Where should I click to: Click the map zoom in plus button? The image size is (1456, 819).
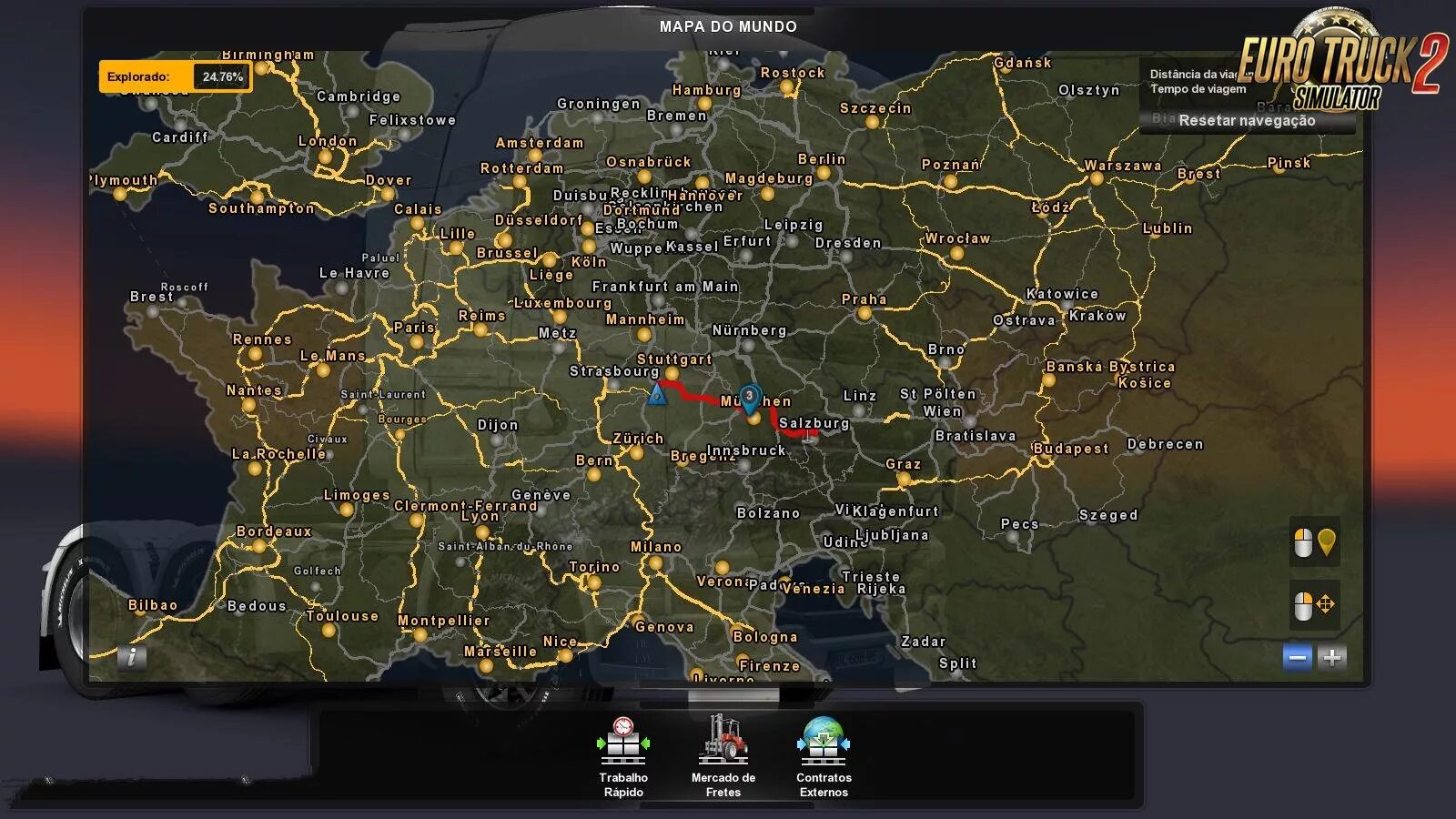(x=1332, y=657)
